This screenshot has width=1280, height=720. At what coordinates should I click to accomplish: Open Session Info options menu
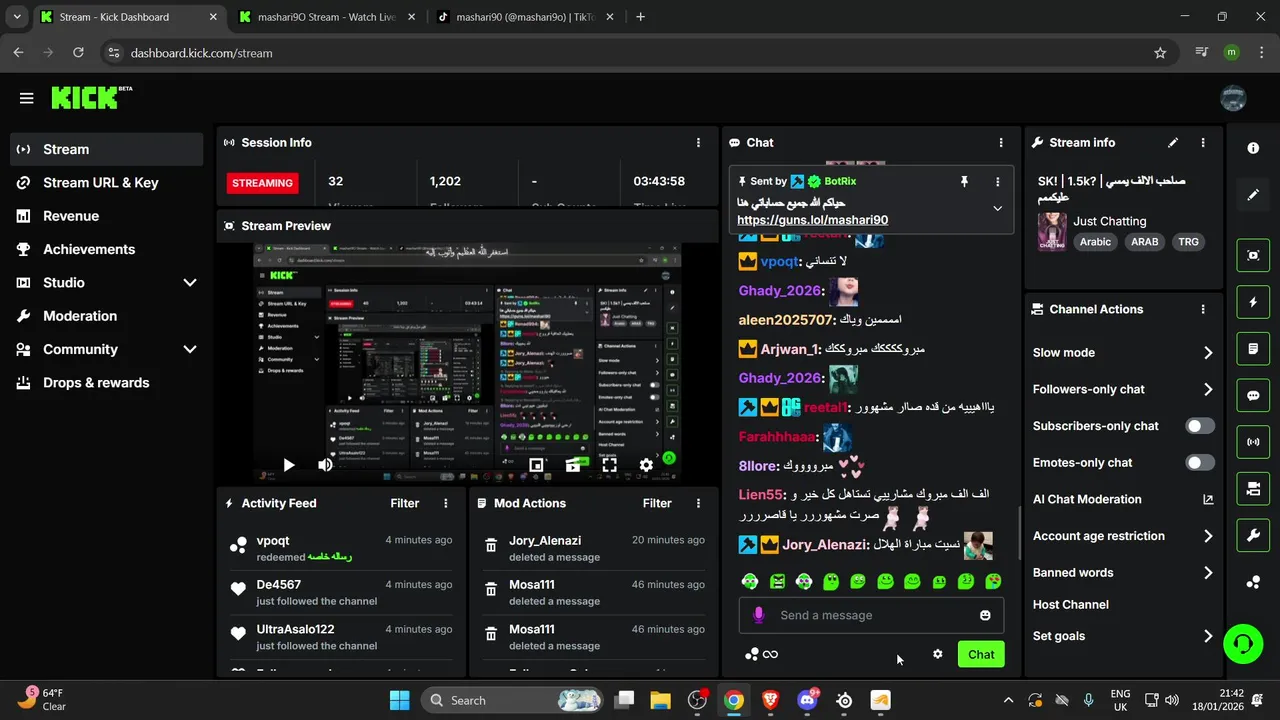(x=698, y=143)
